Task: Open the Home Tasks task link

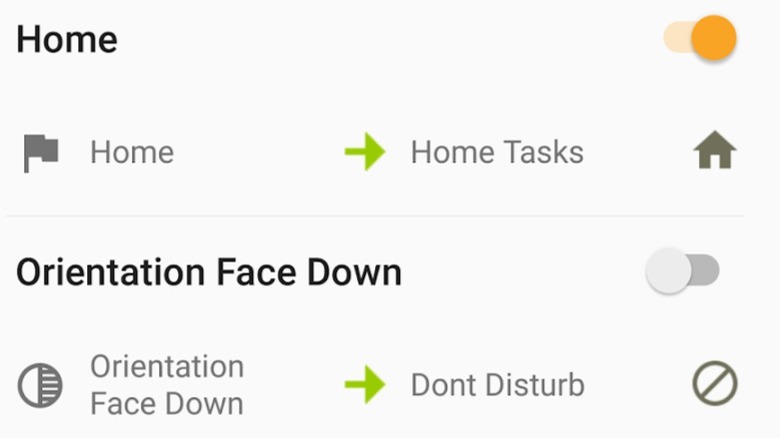Action: click(497, 153)
